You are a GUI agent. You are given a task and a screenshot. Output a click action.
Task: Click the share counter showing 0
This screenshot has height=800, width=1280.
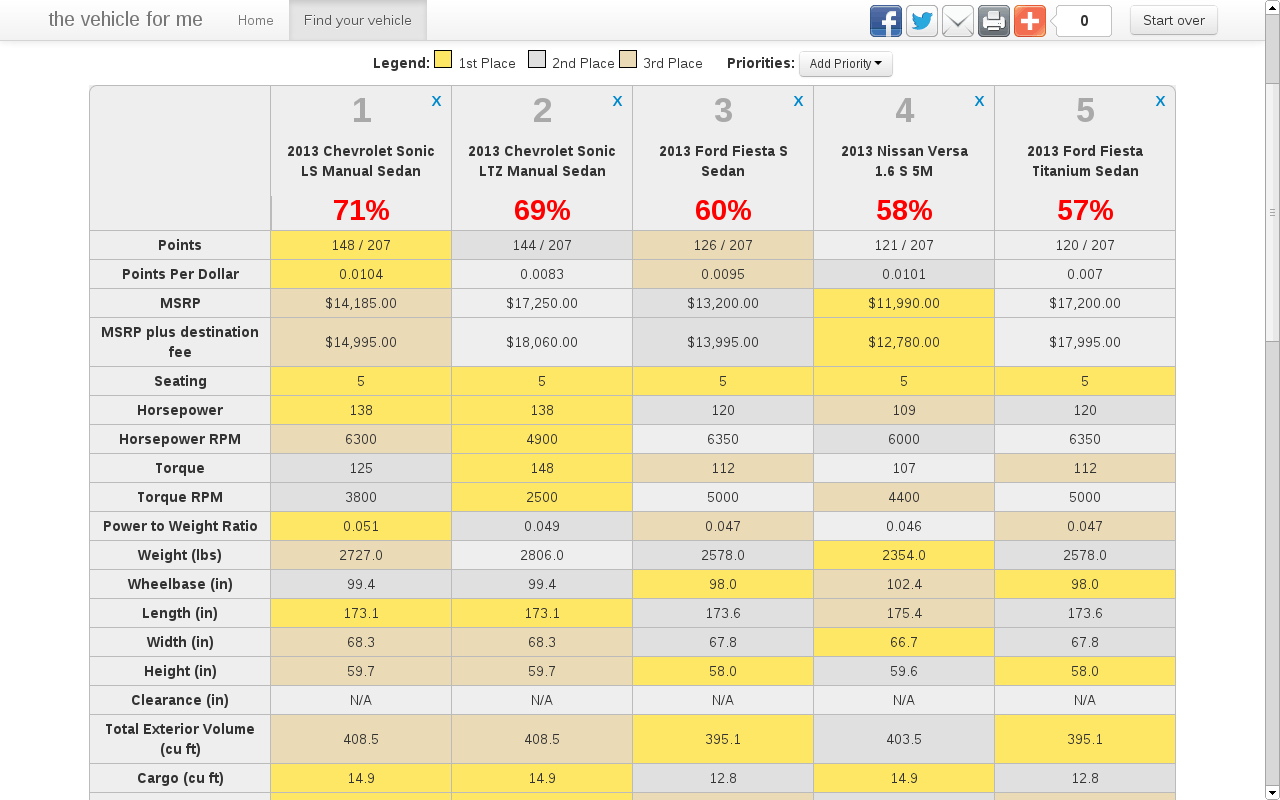[1084, 21]
